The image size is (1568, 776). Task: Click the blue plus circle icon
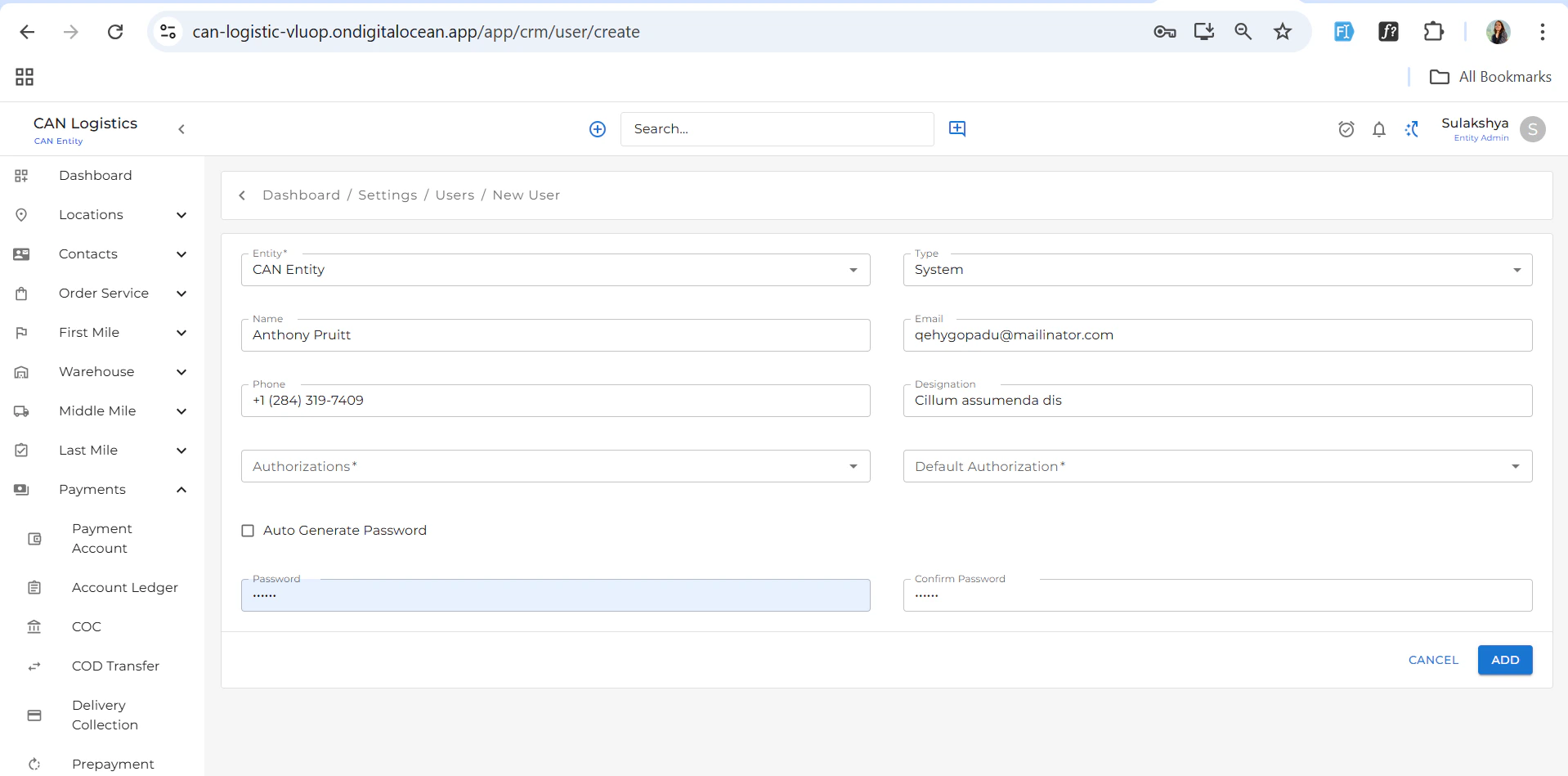[598, 129]
